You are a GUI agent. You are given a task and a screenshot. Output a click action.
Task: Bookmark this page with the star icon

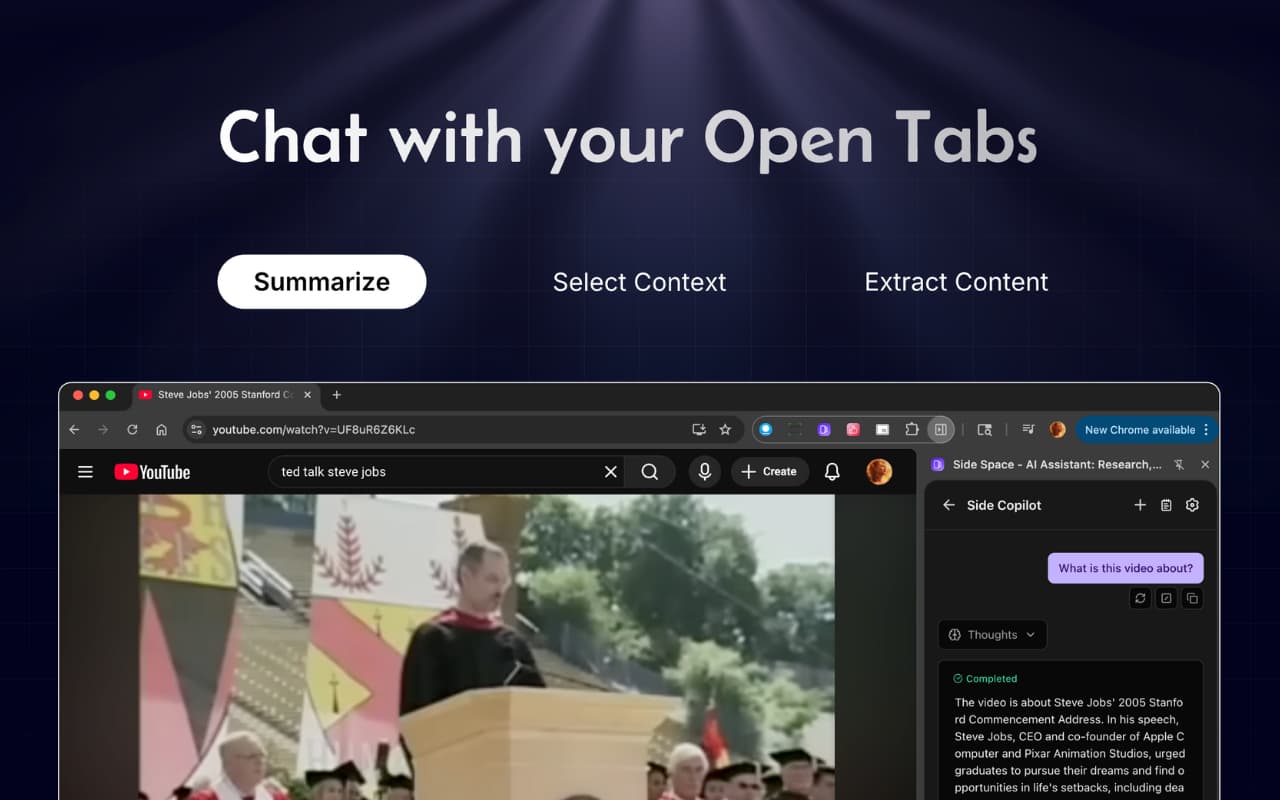pos(725,430)
